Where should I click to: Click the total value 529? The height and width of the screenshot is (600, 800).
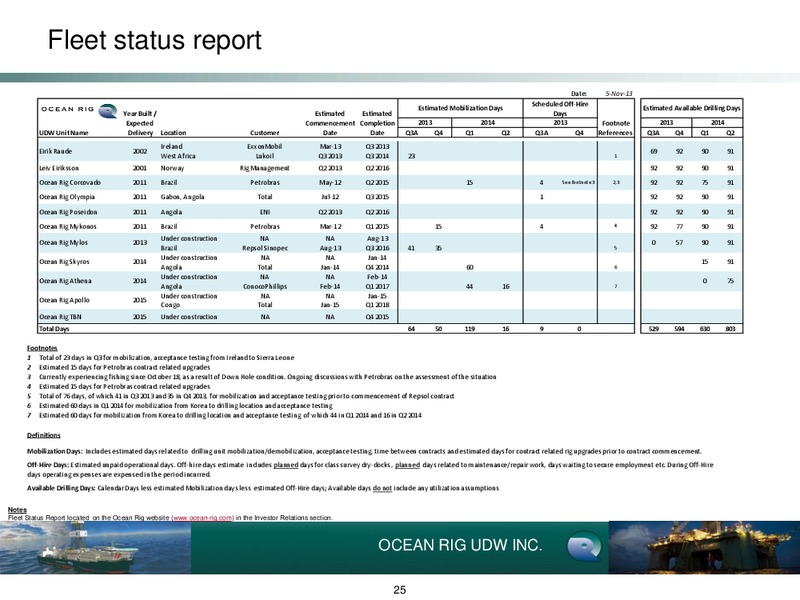click(654, 329)
